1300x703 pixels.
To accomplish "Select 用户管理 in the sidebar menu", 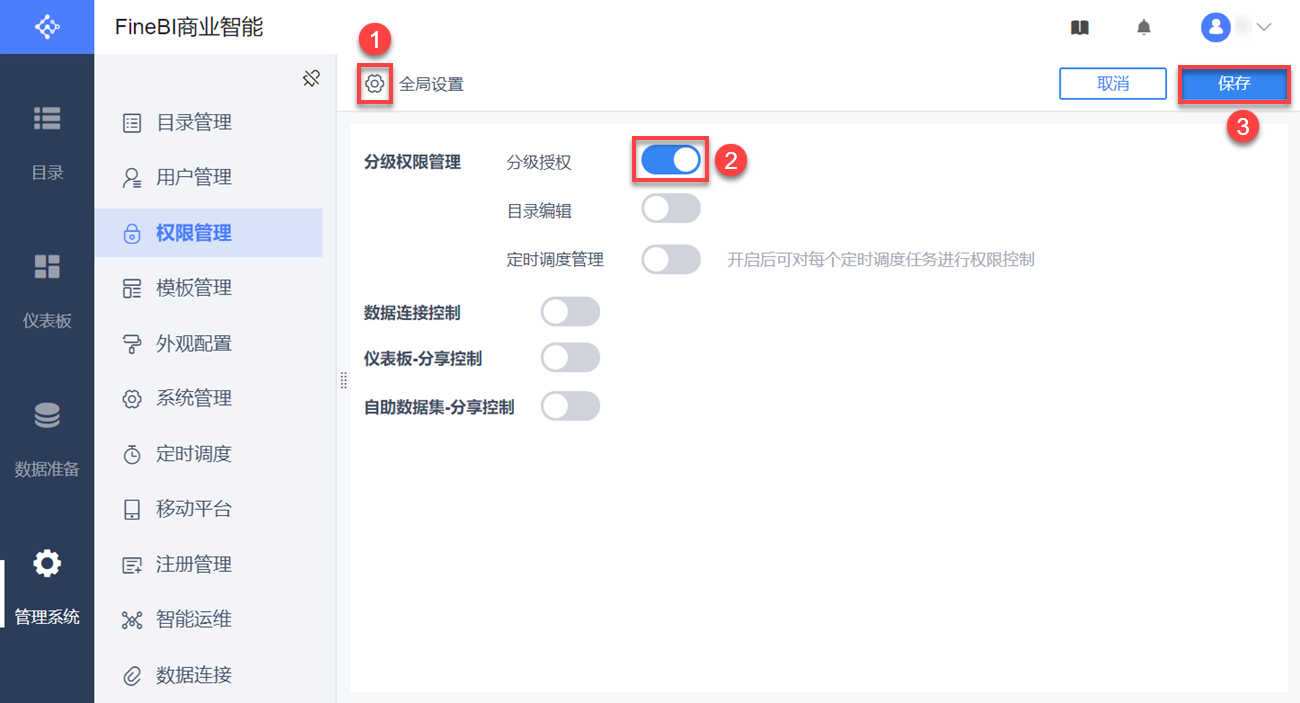I will (193, 178).
